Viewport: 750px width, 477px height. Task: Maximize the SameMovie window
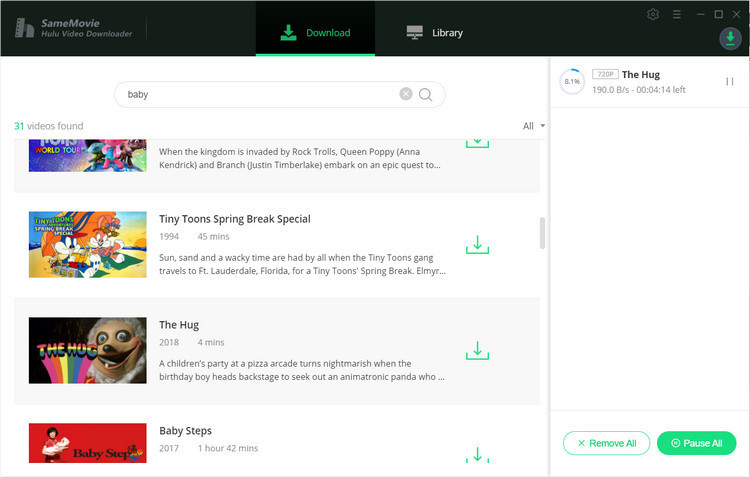[x=718, y=14]
